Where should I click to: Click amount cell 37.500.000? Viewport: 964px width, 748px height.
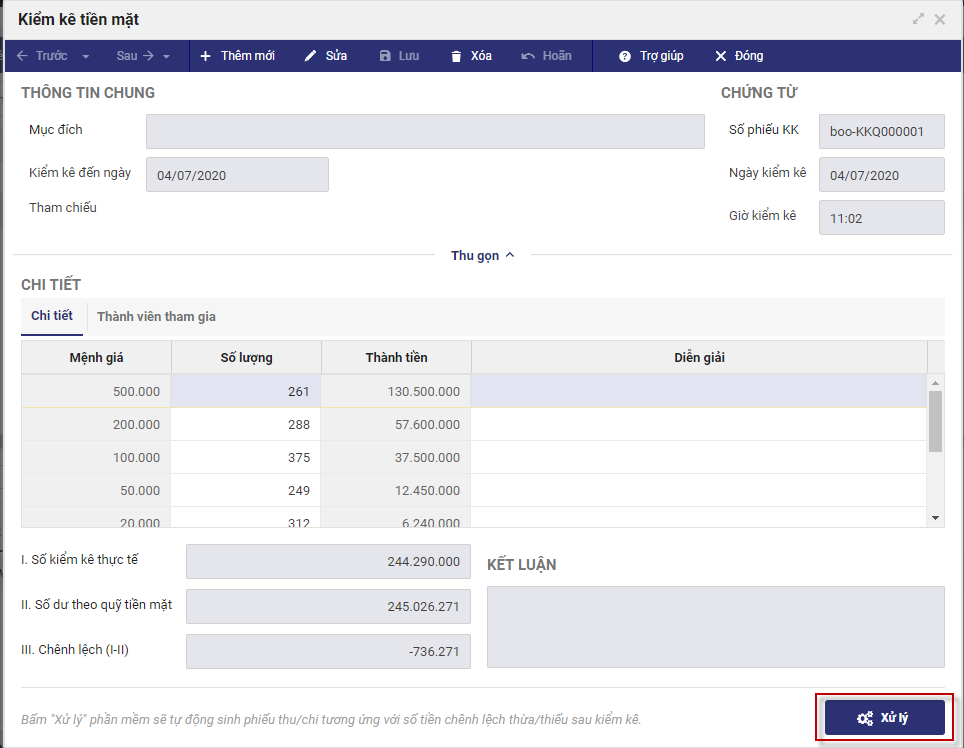396,457
